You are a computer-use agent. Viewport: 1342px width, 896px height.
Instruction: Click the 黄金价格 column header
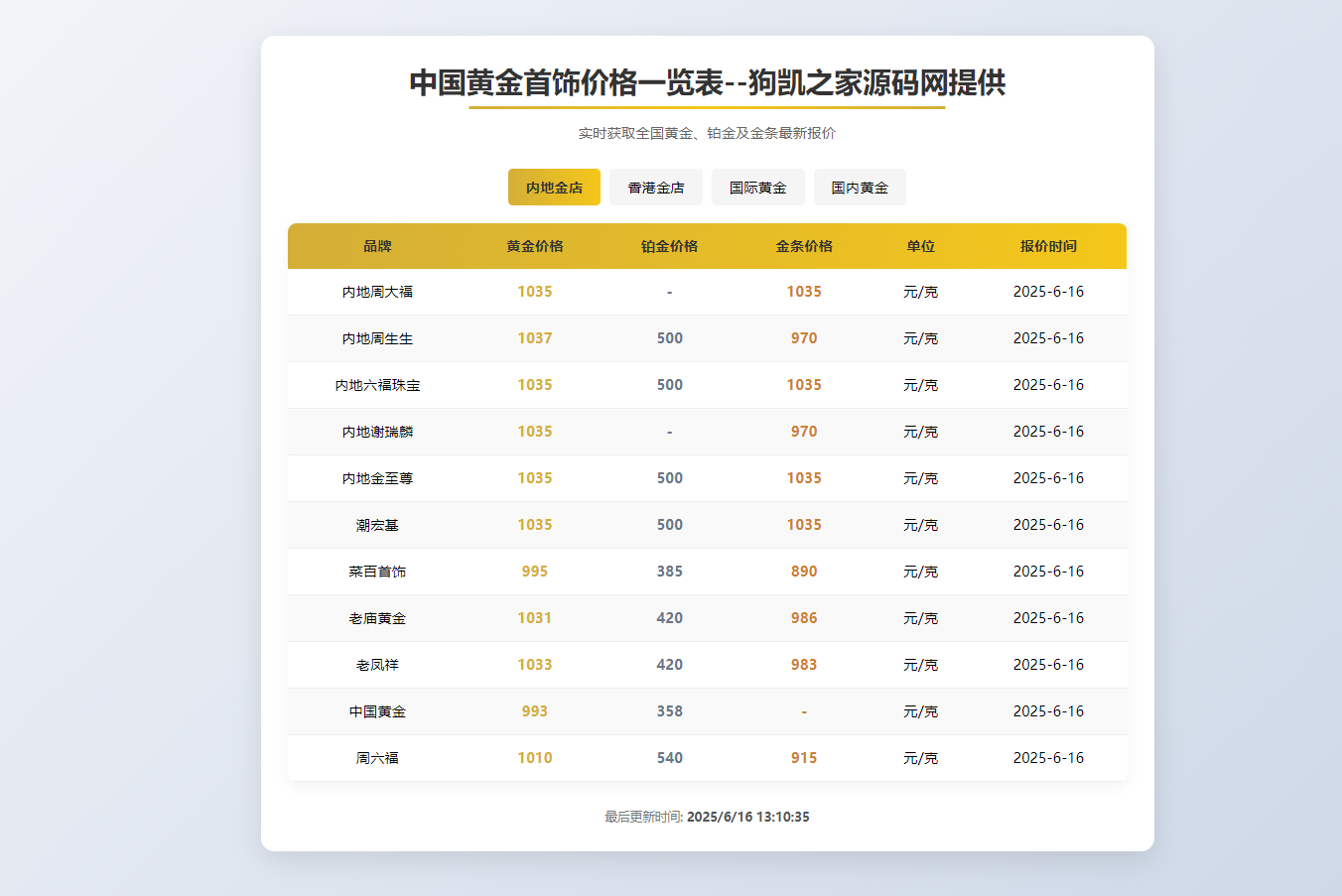pos(535,246)
